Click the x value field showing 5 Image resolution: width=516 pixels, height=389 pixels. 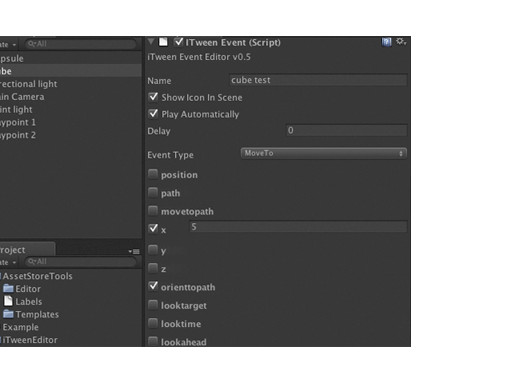click(x=298, y=227)
